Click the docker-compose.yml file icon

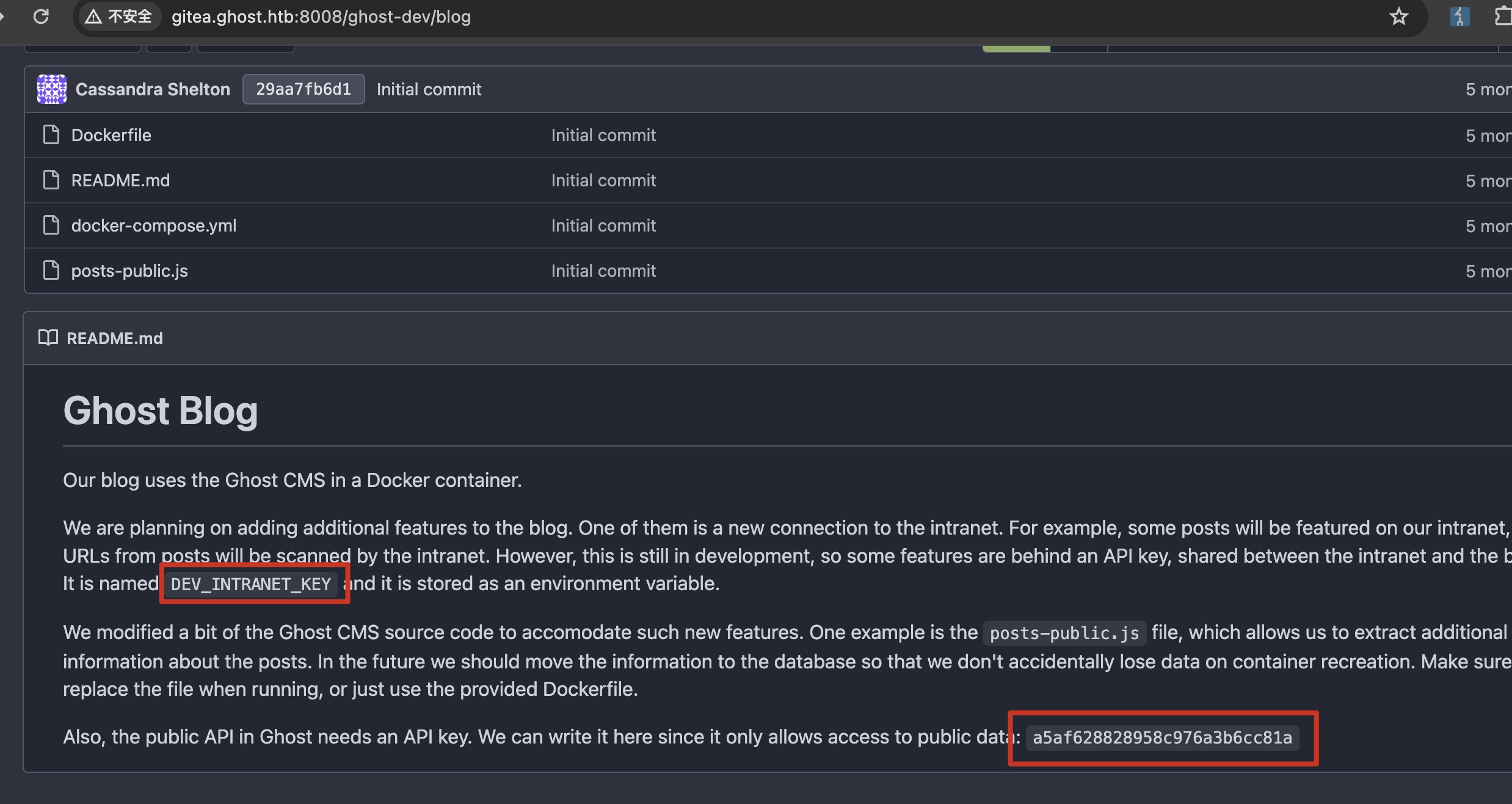coord(51,225)
